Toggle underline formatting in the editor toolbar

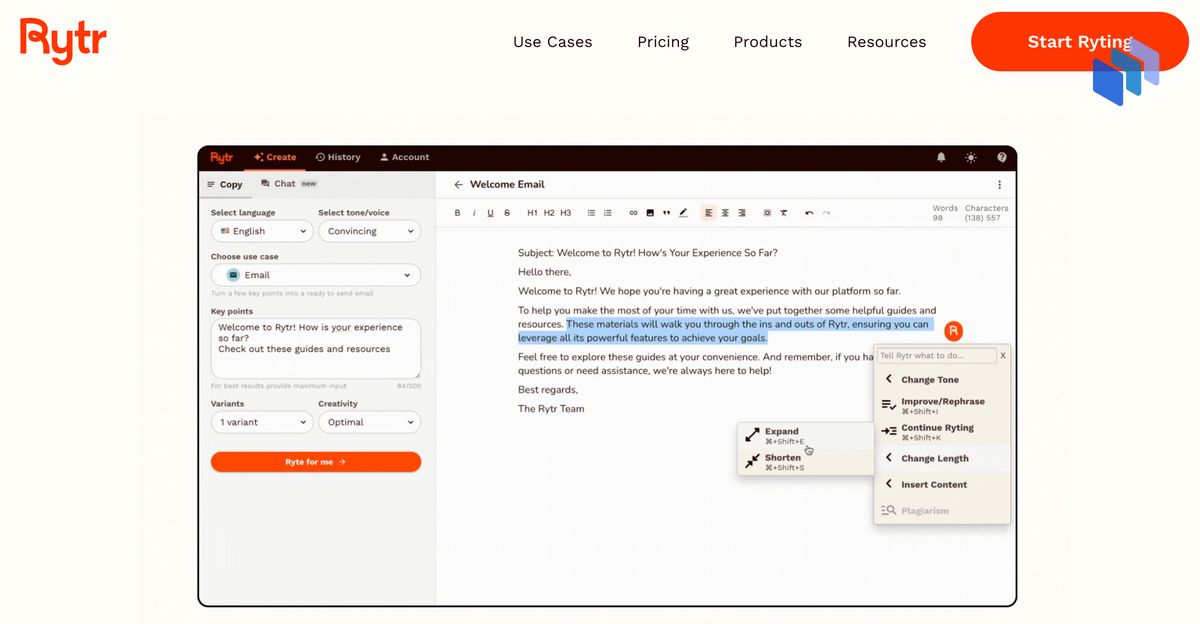[x=490, y=213]
